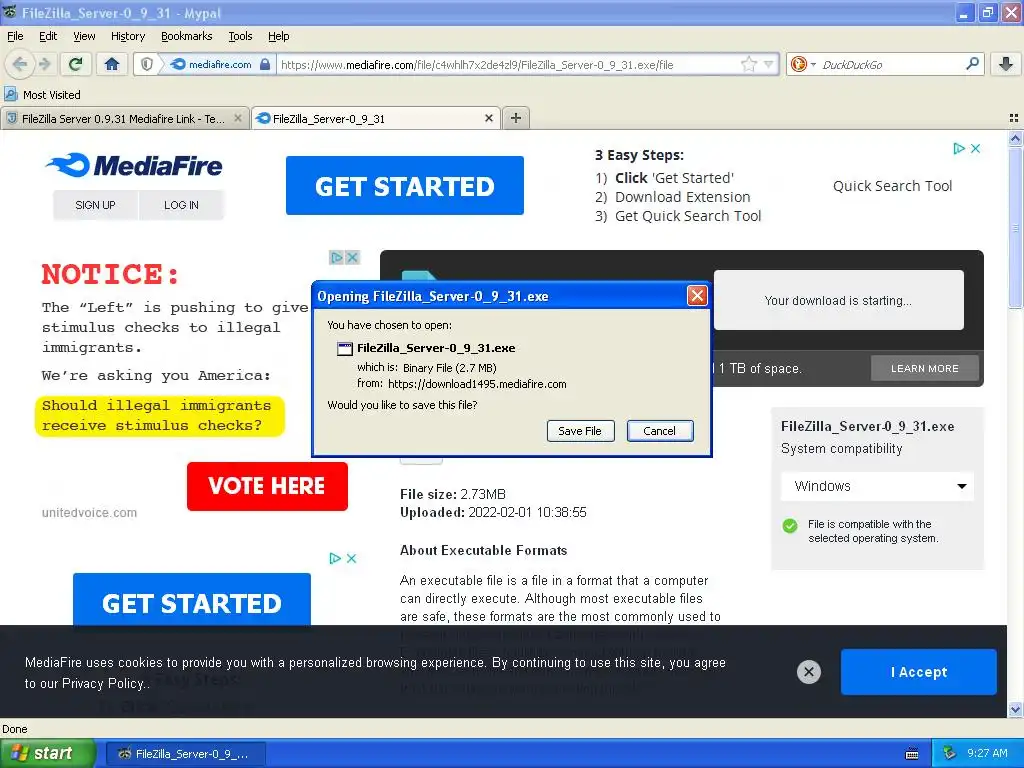Click the SIGN UP button
The image size is (1024, 768).
click(95, 205)
